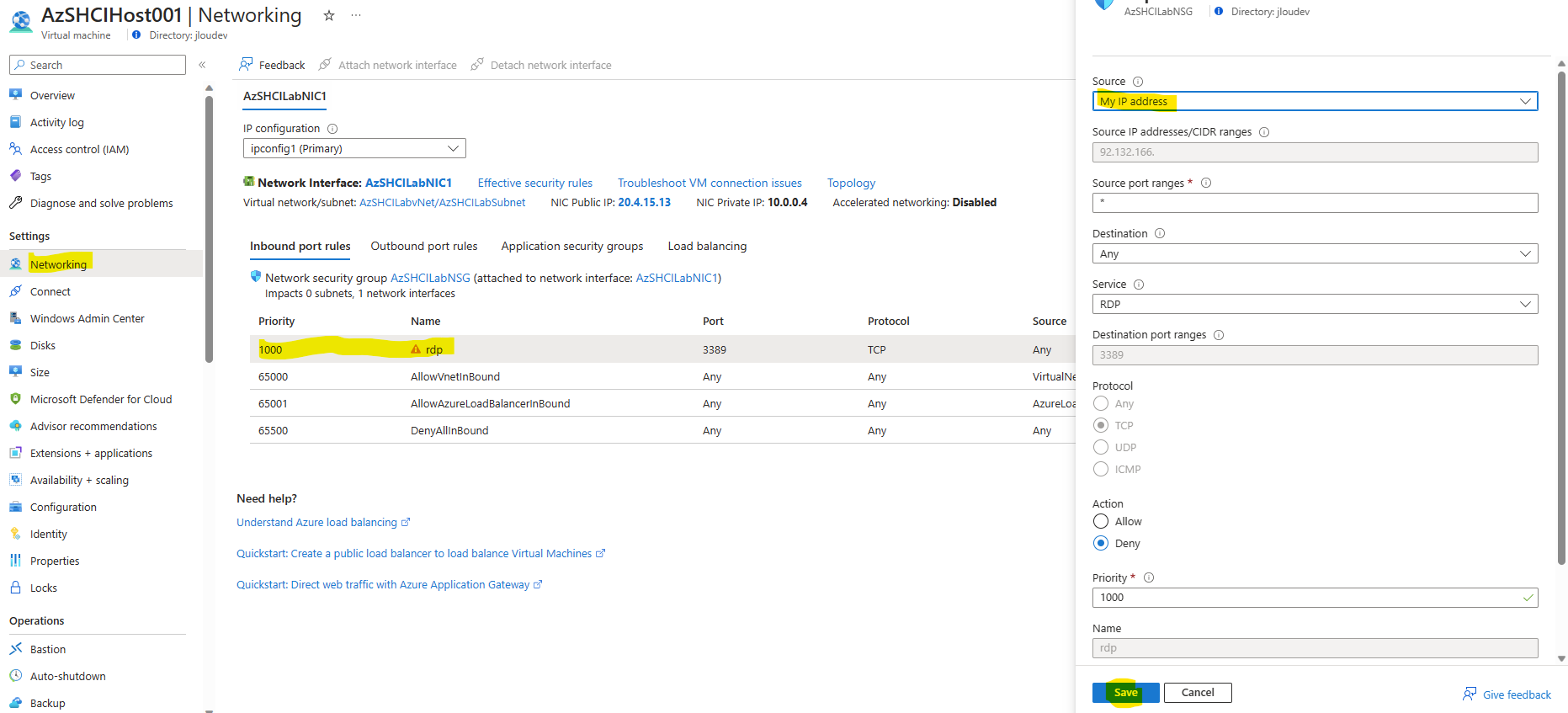Open the Size icon
The height and width of the screenshot is (713, 1568).
[x=15, y=372]
